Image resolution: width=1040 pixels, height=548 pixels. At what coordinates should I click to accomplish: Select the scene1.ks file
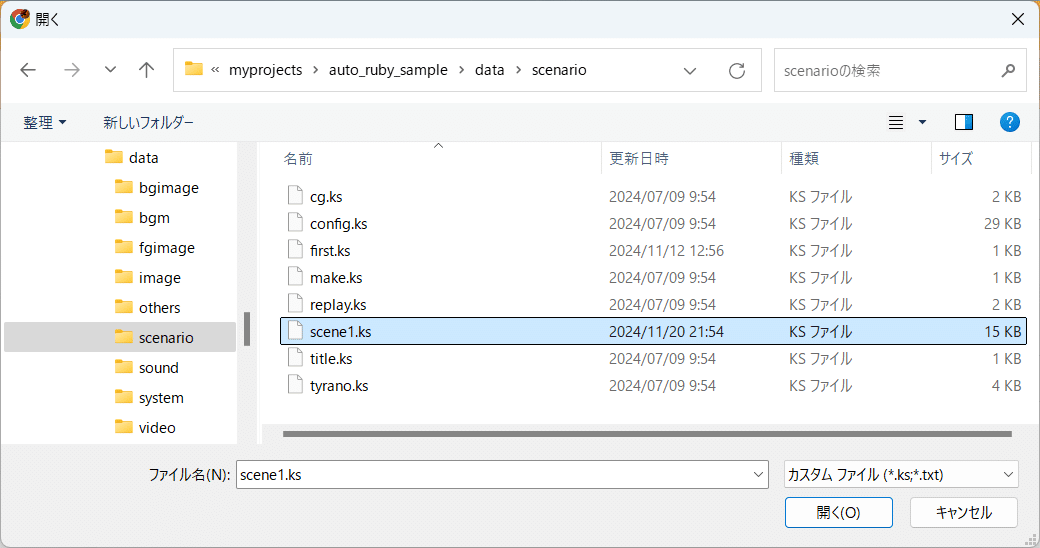(x=653, y=331)
